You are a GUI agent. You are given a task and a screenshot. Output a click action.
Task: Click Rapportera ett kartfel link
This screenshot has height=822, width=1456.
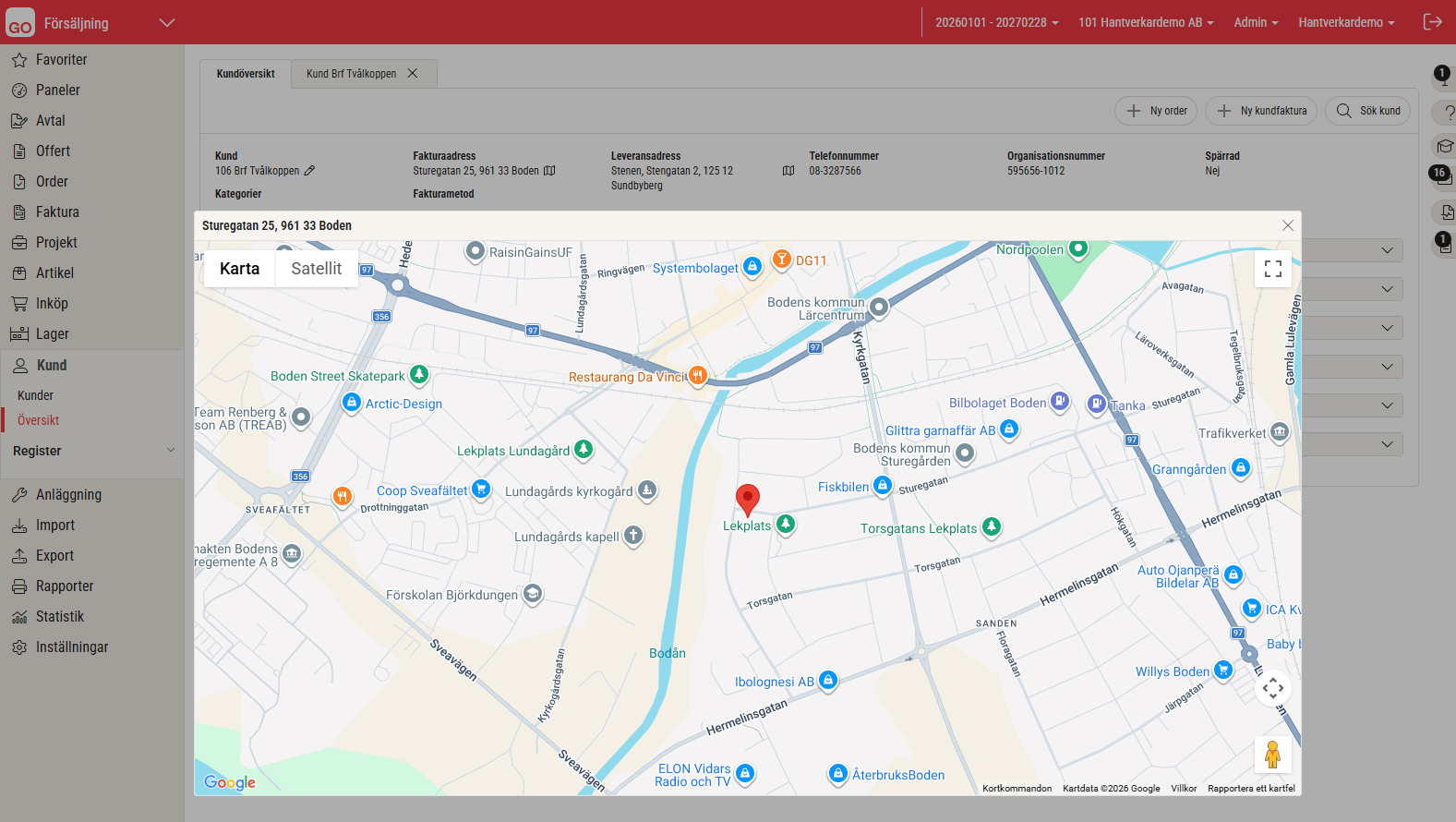coord(1251,789)
